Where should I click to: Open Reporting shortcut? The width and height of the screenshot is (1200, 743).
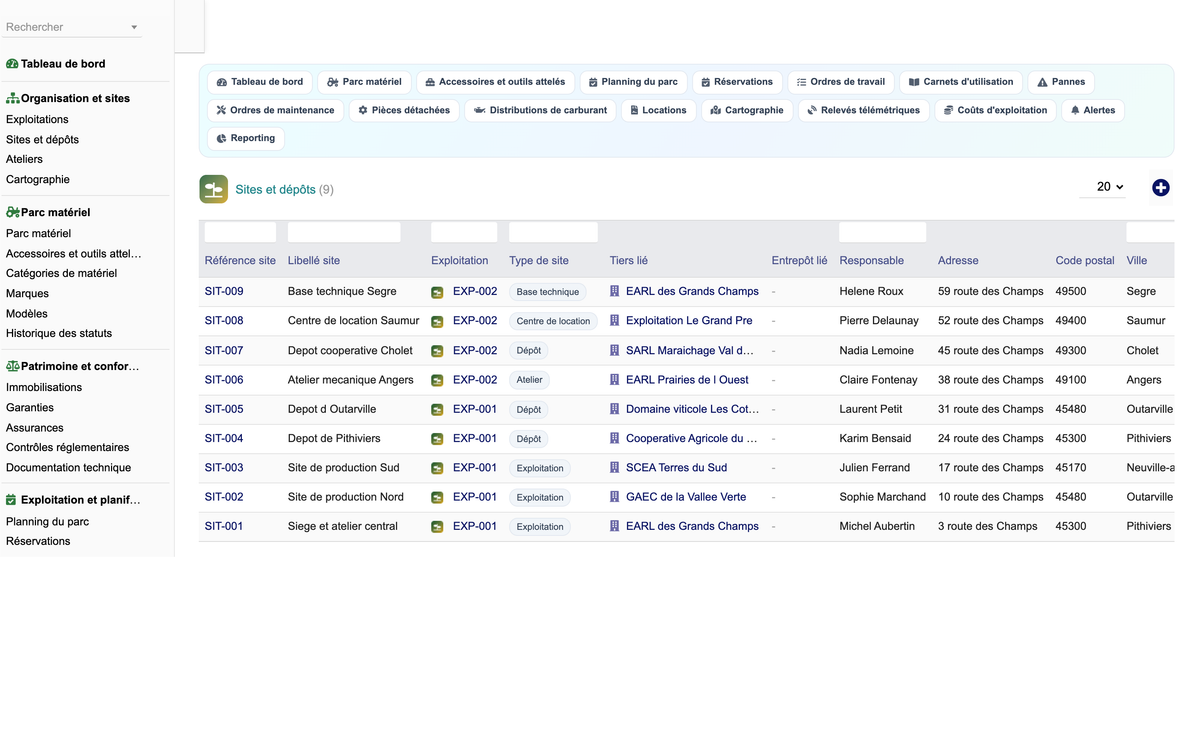click(x=246, y=138)
